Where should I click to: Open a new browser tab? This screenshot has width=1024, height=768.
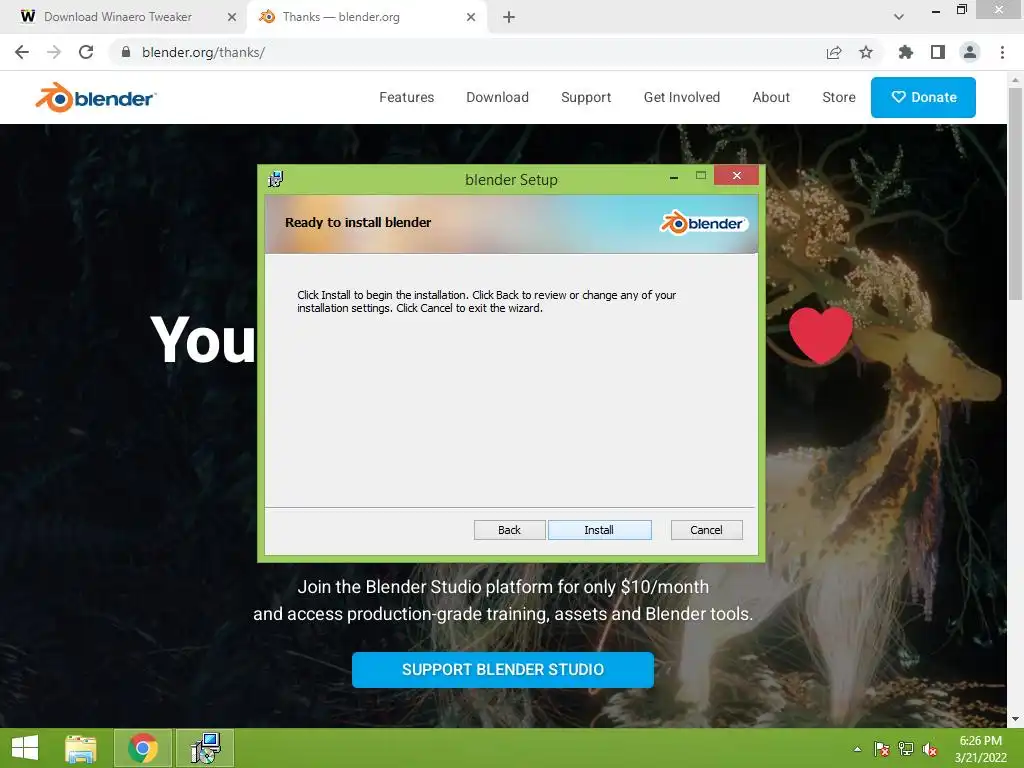pyautogui.click(x=509, y=17)
